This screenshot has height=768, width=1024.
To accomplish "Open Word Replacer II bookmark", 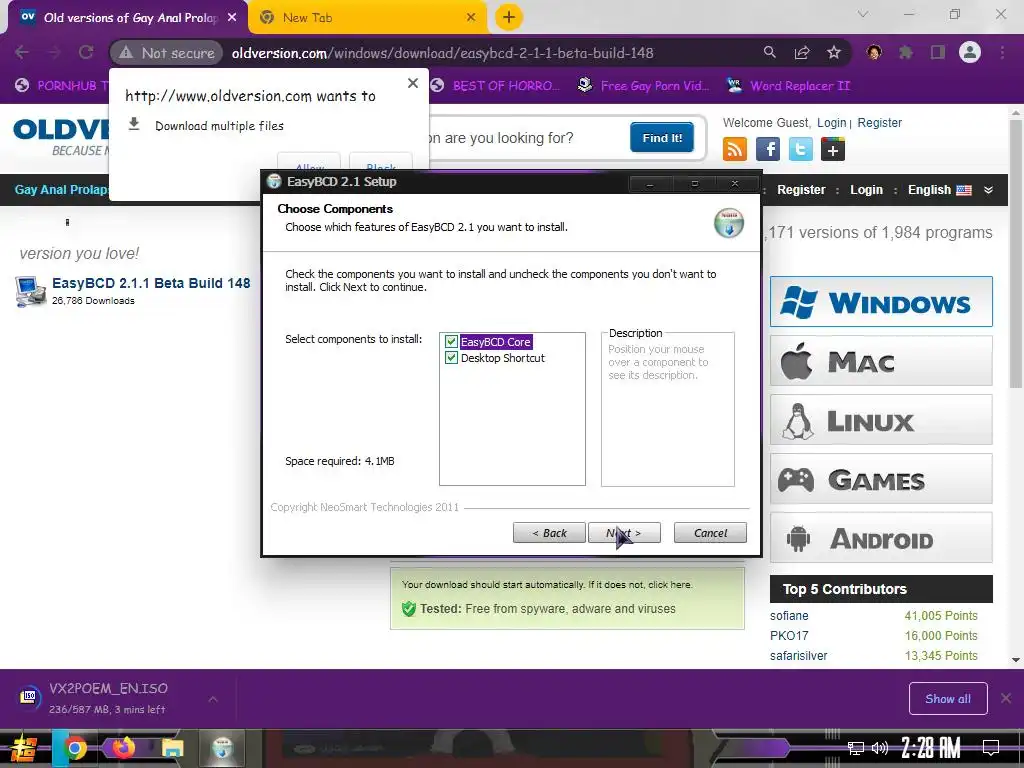I will coord(788,86).
